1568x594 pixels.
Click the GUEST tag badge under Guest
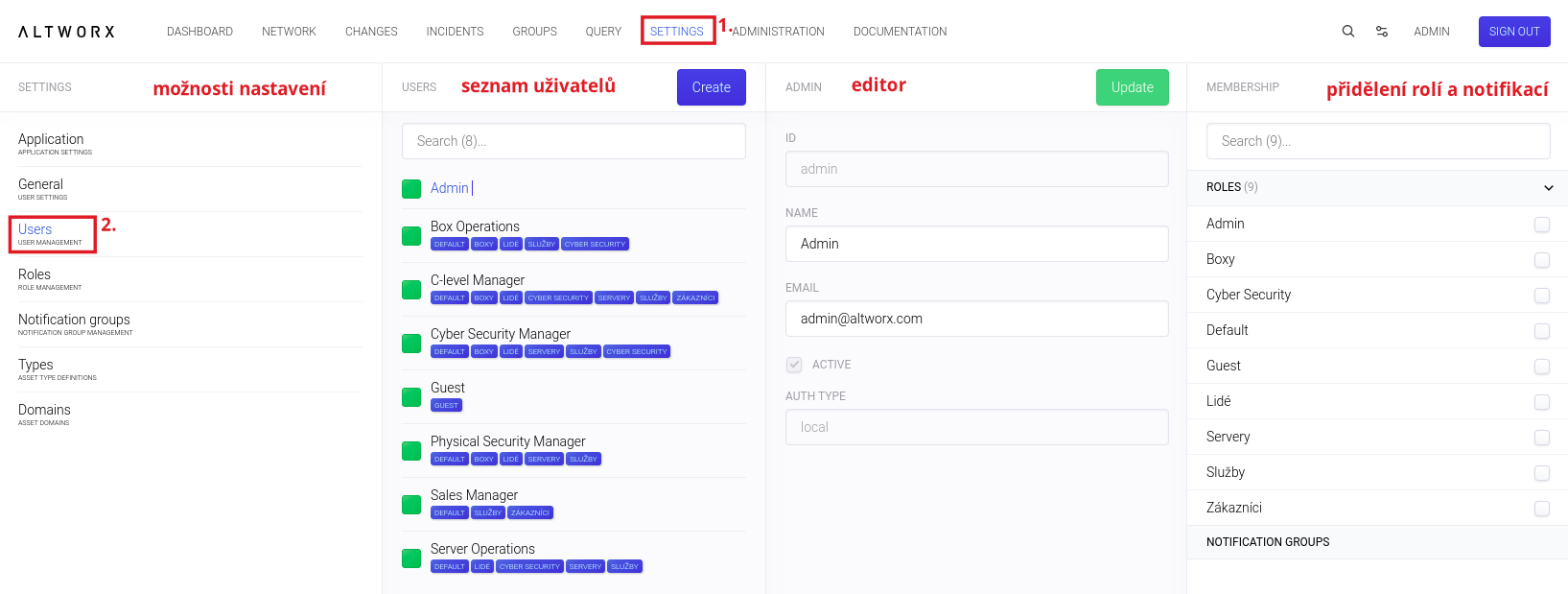coord(446,406)
